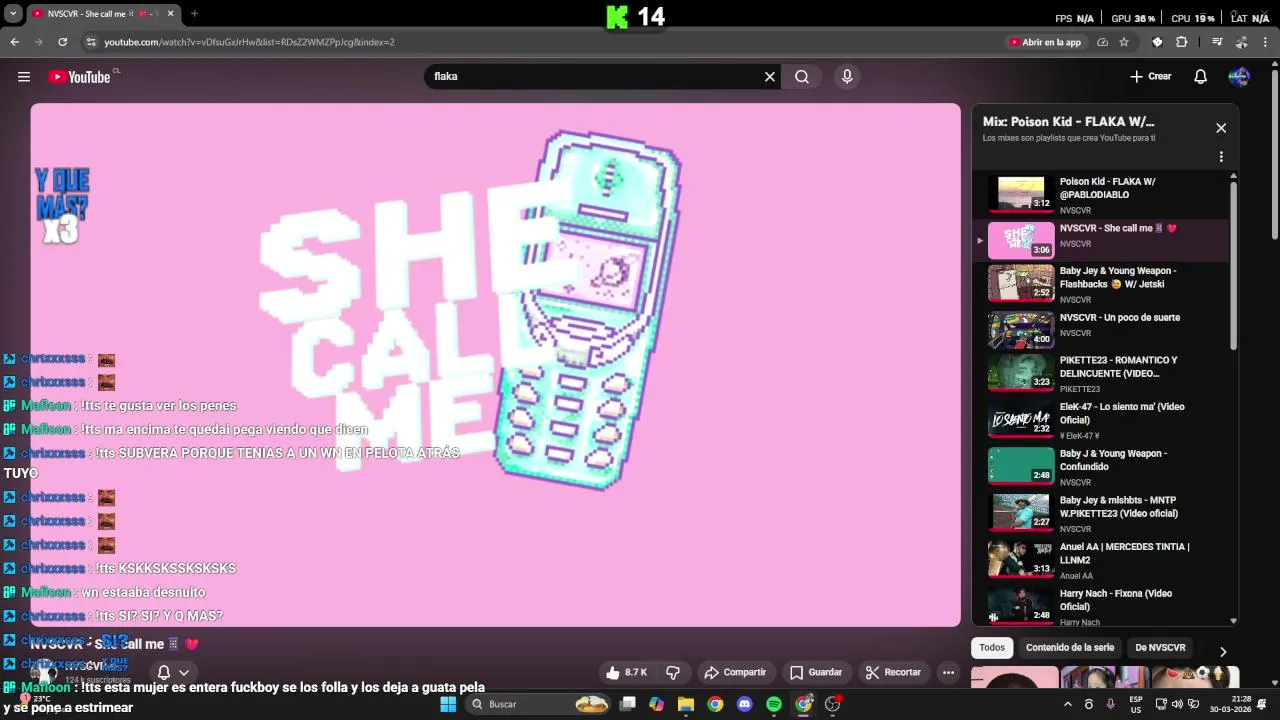This screenshot has height=720, width=1280.
Task: Select the 'NVSCVR - She call me' browser tab
Action: [x=103, y=14]
